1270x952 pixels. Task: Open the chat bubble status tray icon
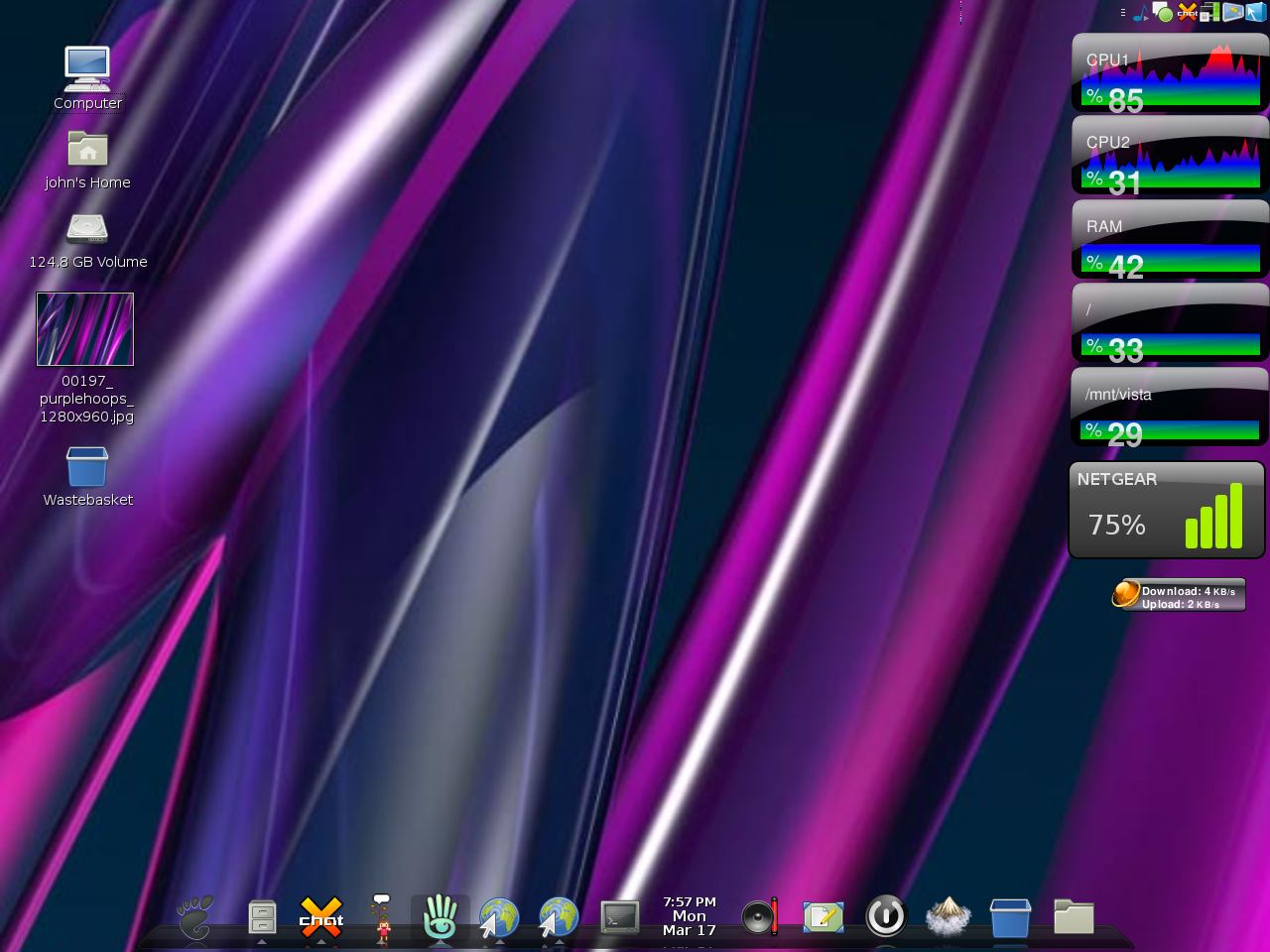pyautogui.click(x=1163, y=13)
